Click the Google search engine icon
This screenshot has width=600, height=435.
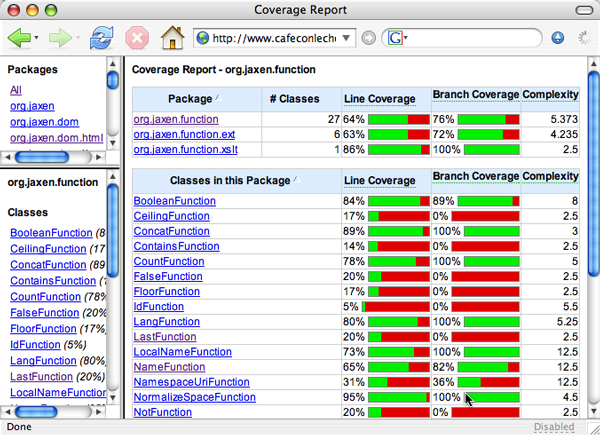(x=395, y=38)
